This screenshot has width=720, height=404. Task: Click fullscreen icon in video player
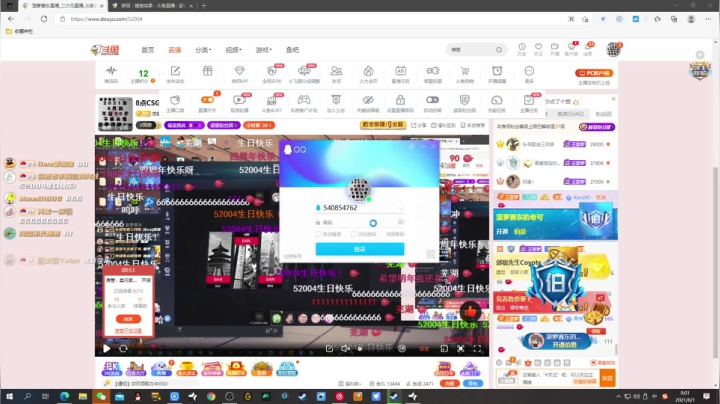[x=477, y=349]
